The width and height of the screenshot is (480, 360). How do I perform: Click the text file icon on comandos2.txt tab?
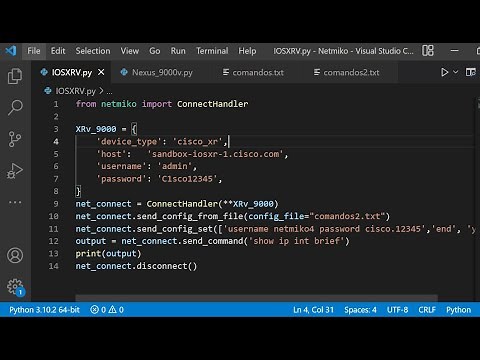click(317, 72)
